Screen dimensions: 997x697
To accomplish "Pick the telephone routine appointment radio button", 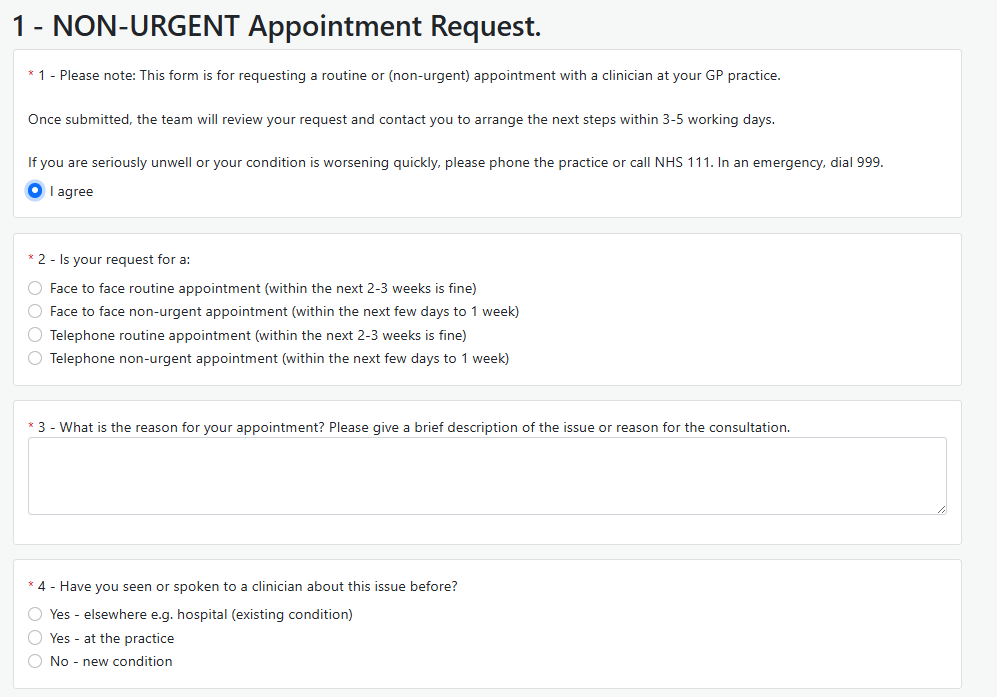I will pyautogui.click(x=35, y=335).
